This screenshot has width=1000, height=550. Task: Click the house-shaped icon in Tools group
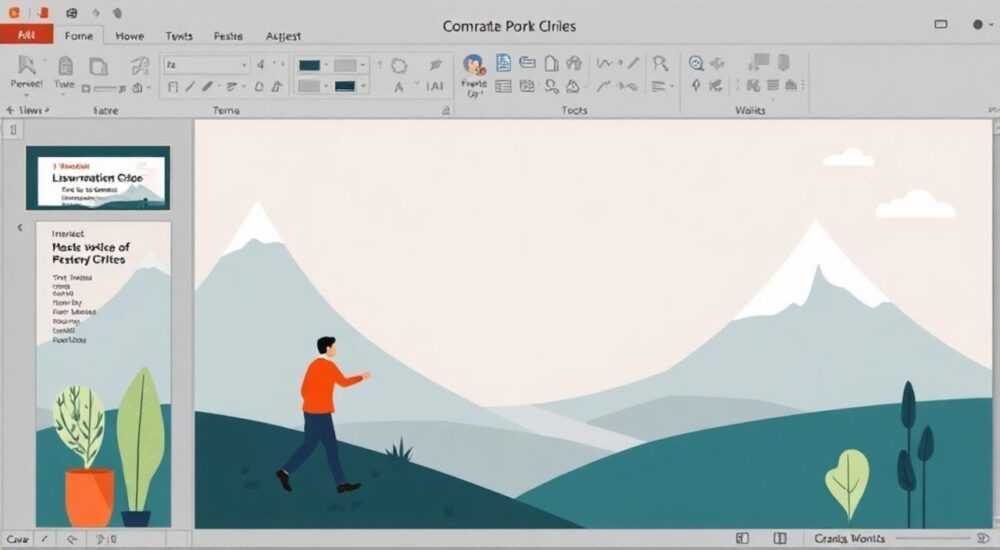[x=575, y=63]
